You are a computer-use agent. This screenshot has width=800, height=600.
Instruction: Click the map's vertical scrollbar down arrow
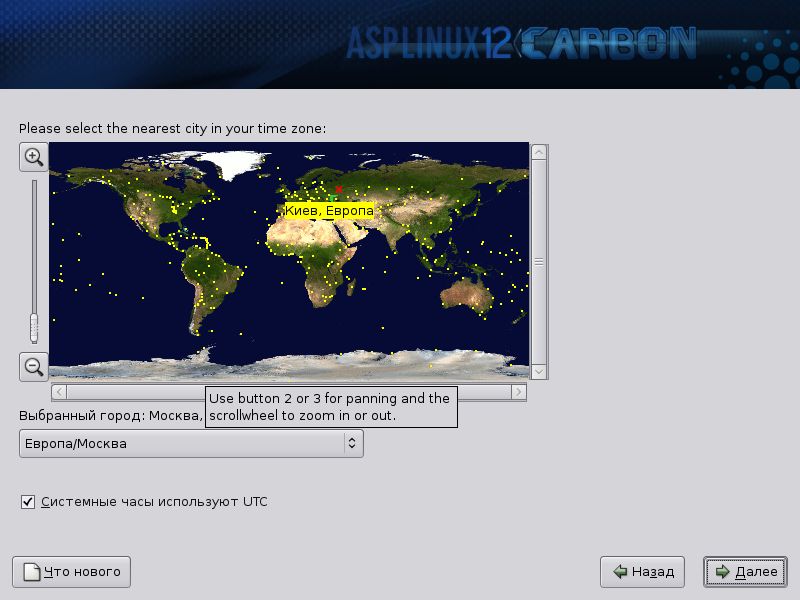(539, 371)
